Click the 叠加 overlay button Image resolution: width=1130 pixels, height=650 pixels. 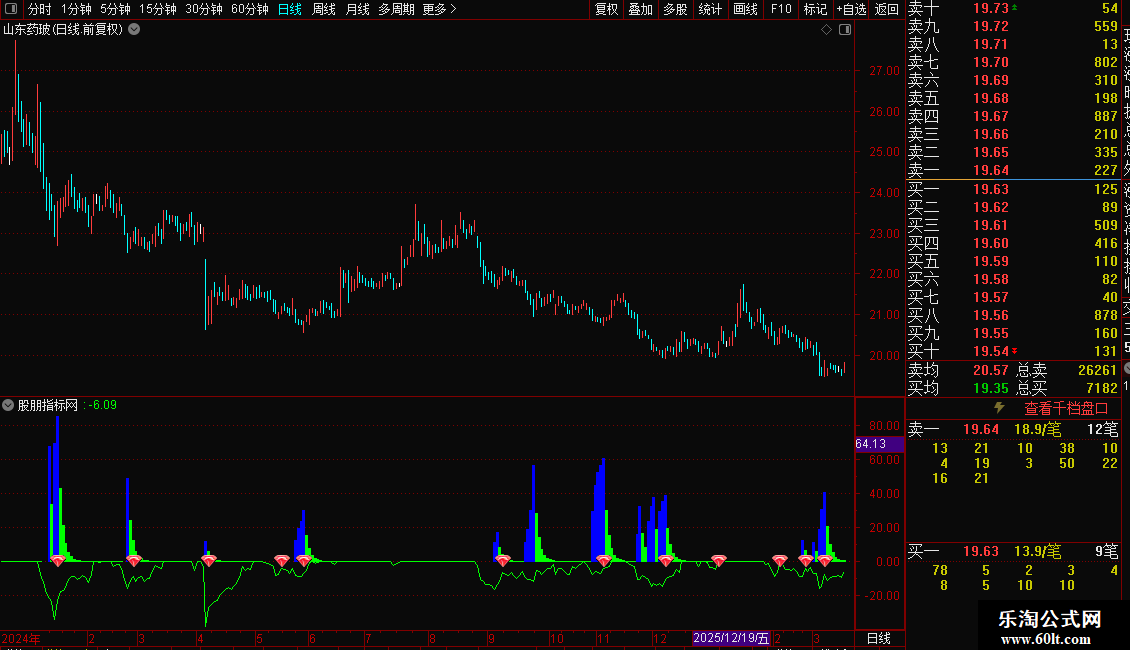(641, 9)
